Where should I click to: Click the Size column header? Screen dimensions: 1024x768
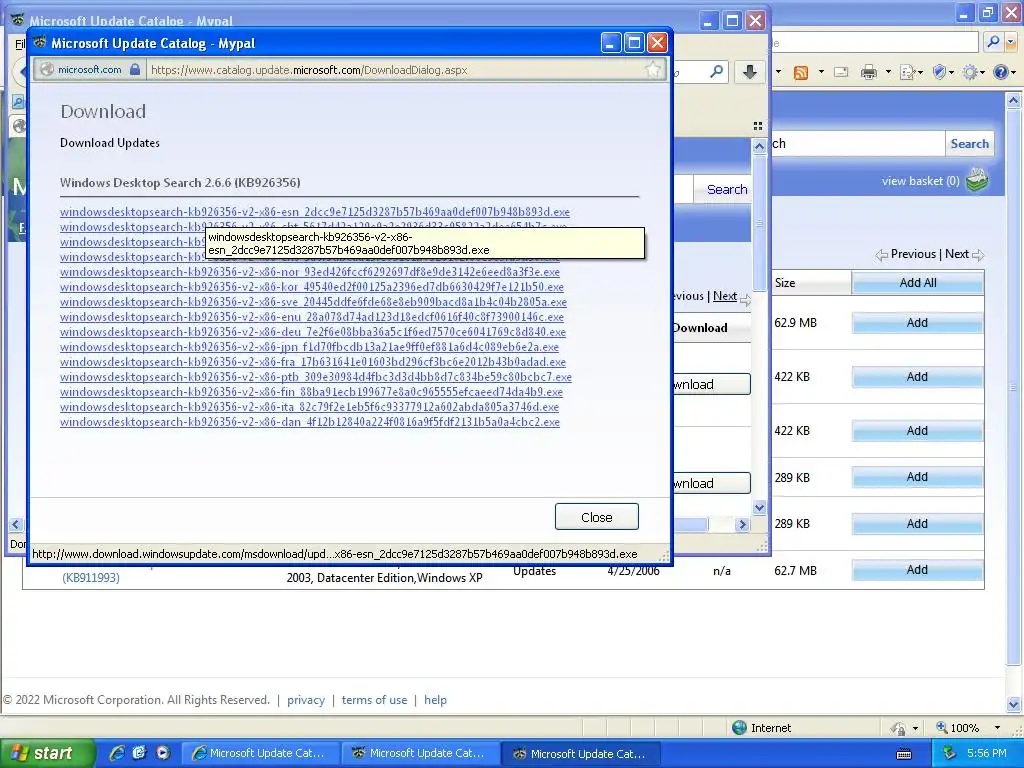811,283
